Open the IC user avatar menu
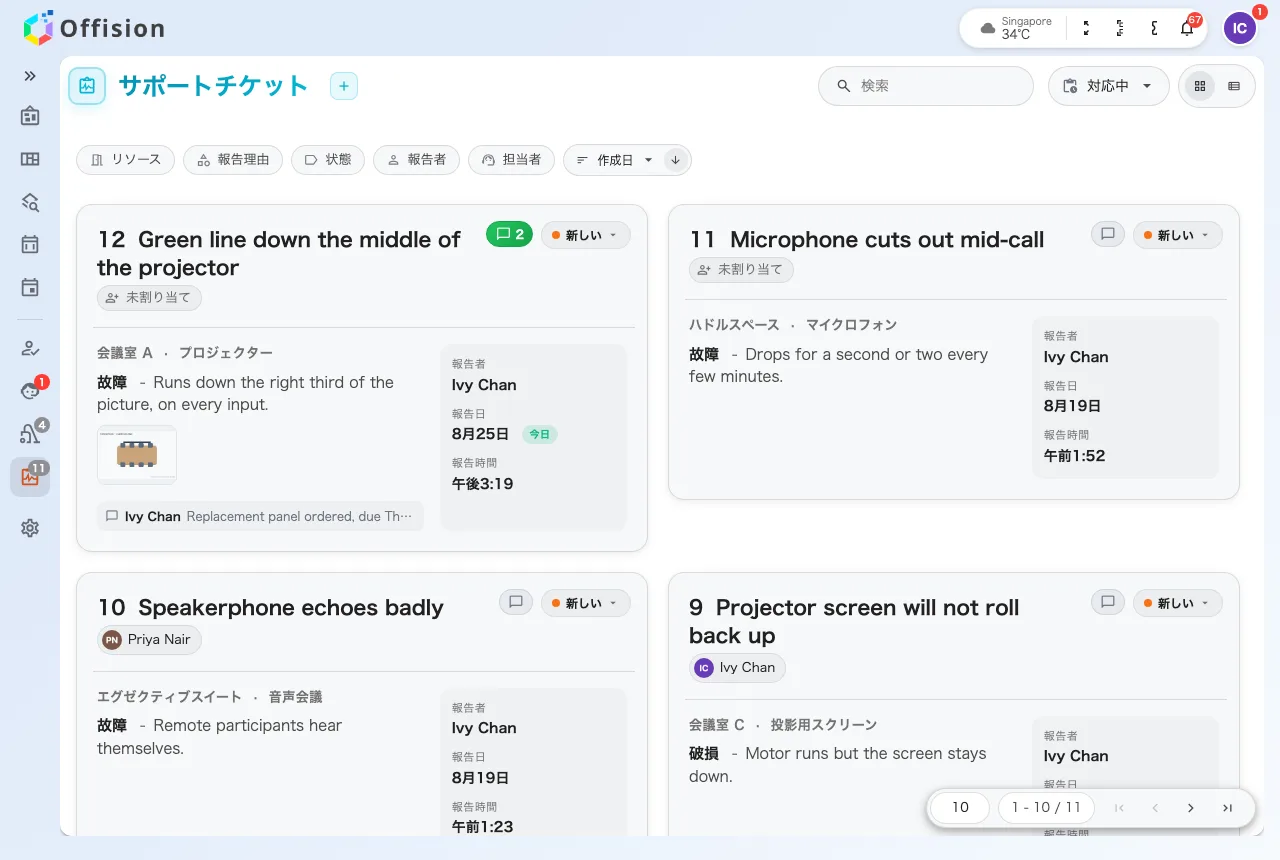Viewport: 1280px width, 860px height. [1240, 28]
